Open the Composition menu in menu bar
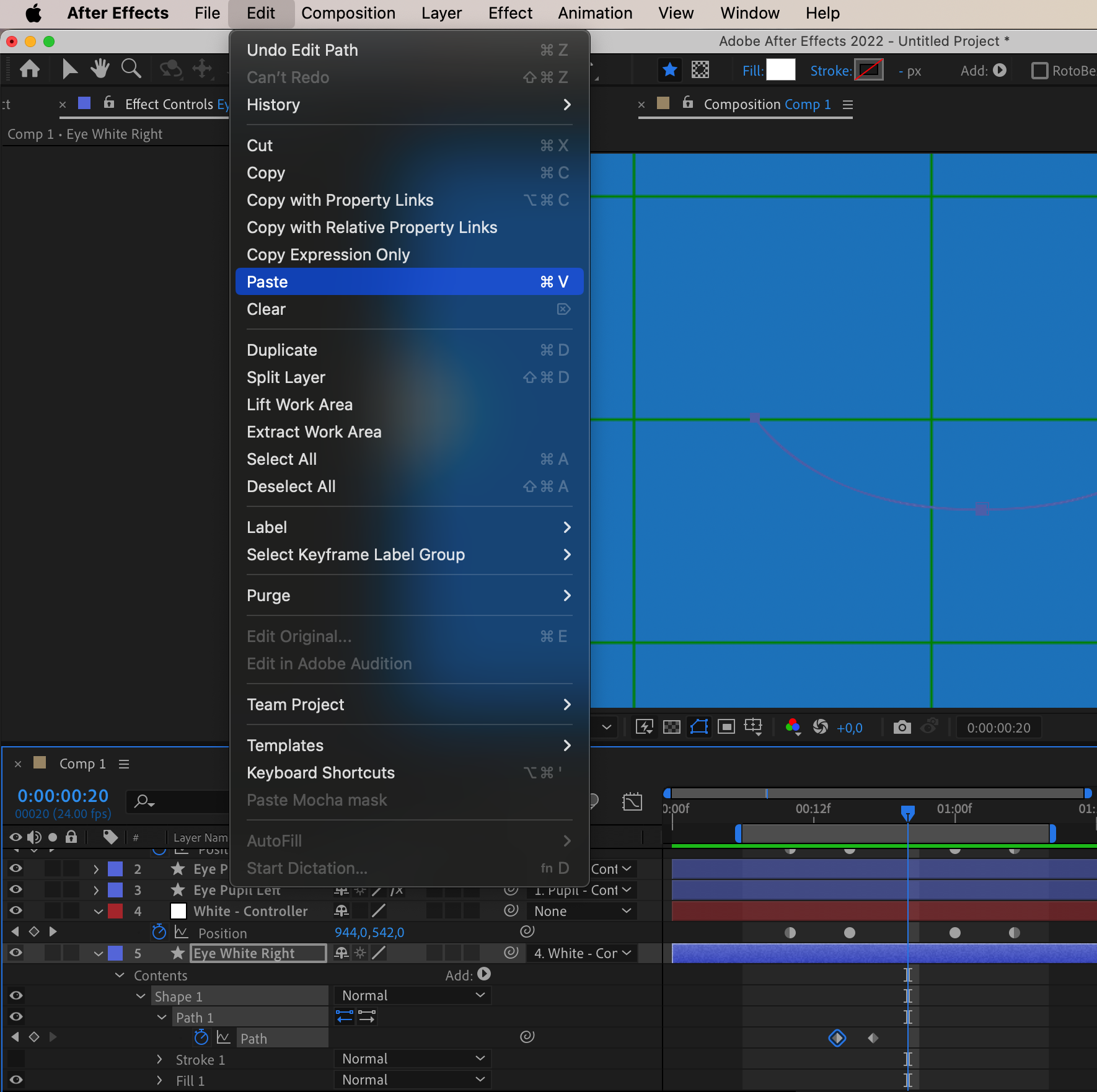 click(348, 13)
